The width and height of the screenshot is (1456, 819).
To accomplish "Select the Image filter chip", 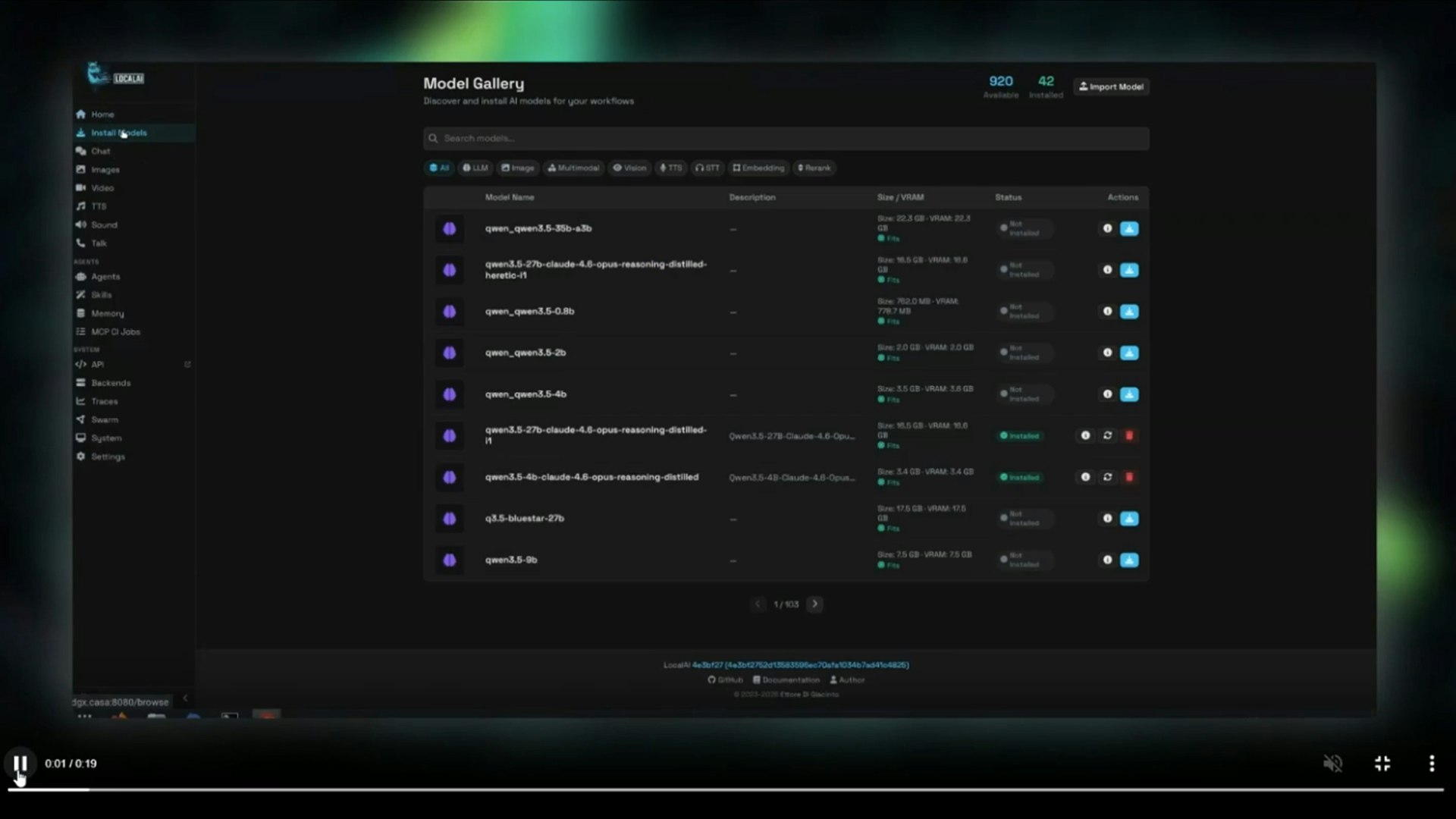I will (x=518, y=168).
